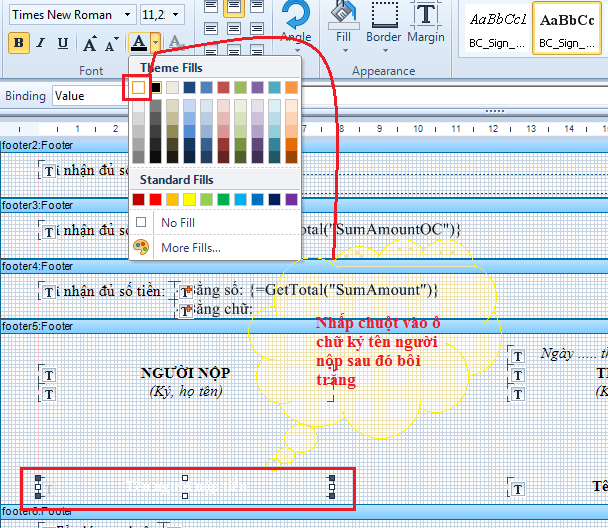The width and height of the screenshot is (608, 528).
Task: Select the light blue standard fill swatch
Action: coord(240,200)
